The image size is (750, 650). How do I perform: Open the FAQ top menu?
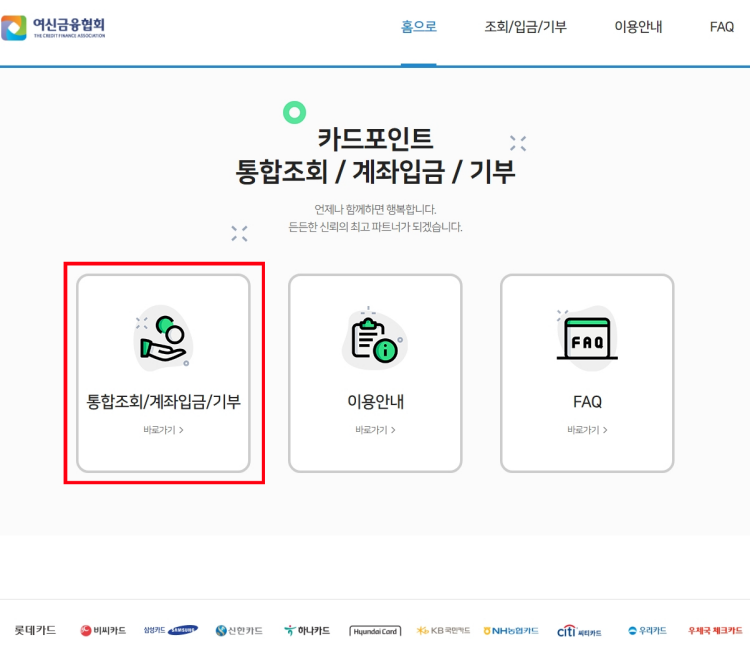tap(721, 27)
